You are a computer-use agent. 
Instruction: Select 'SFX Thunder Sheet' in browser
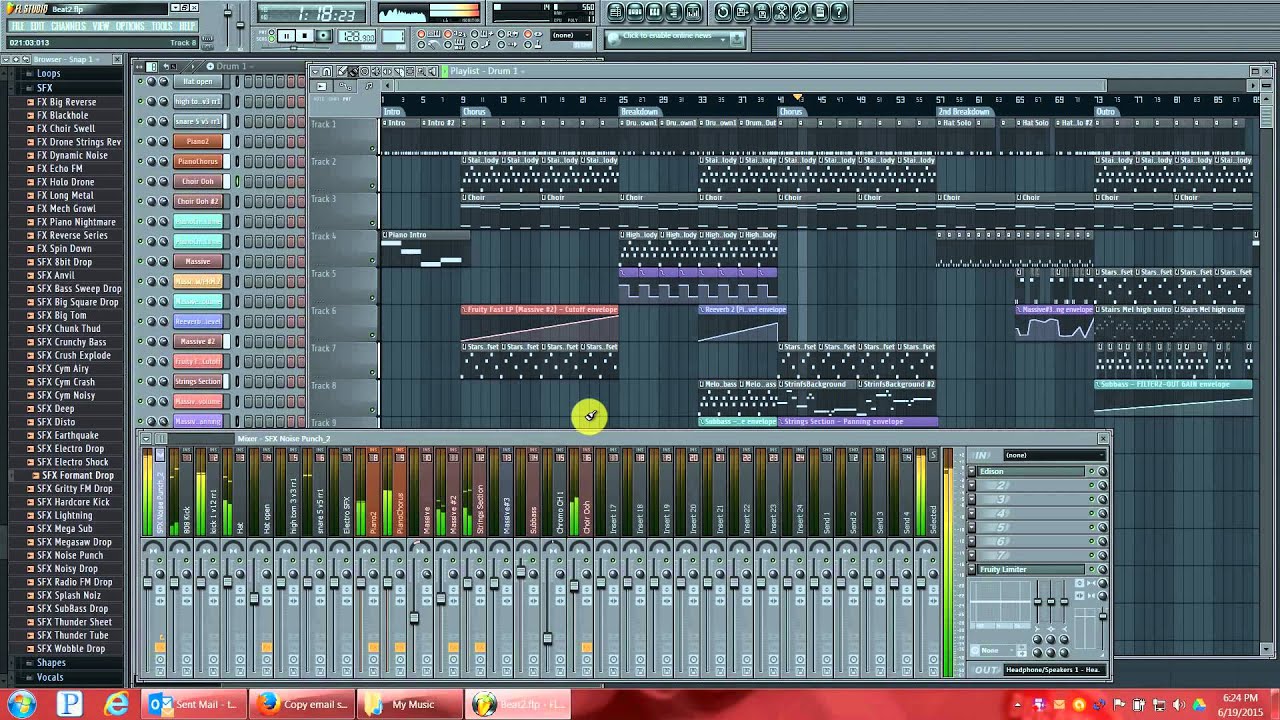coord(74,622)
